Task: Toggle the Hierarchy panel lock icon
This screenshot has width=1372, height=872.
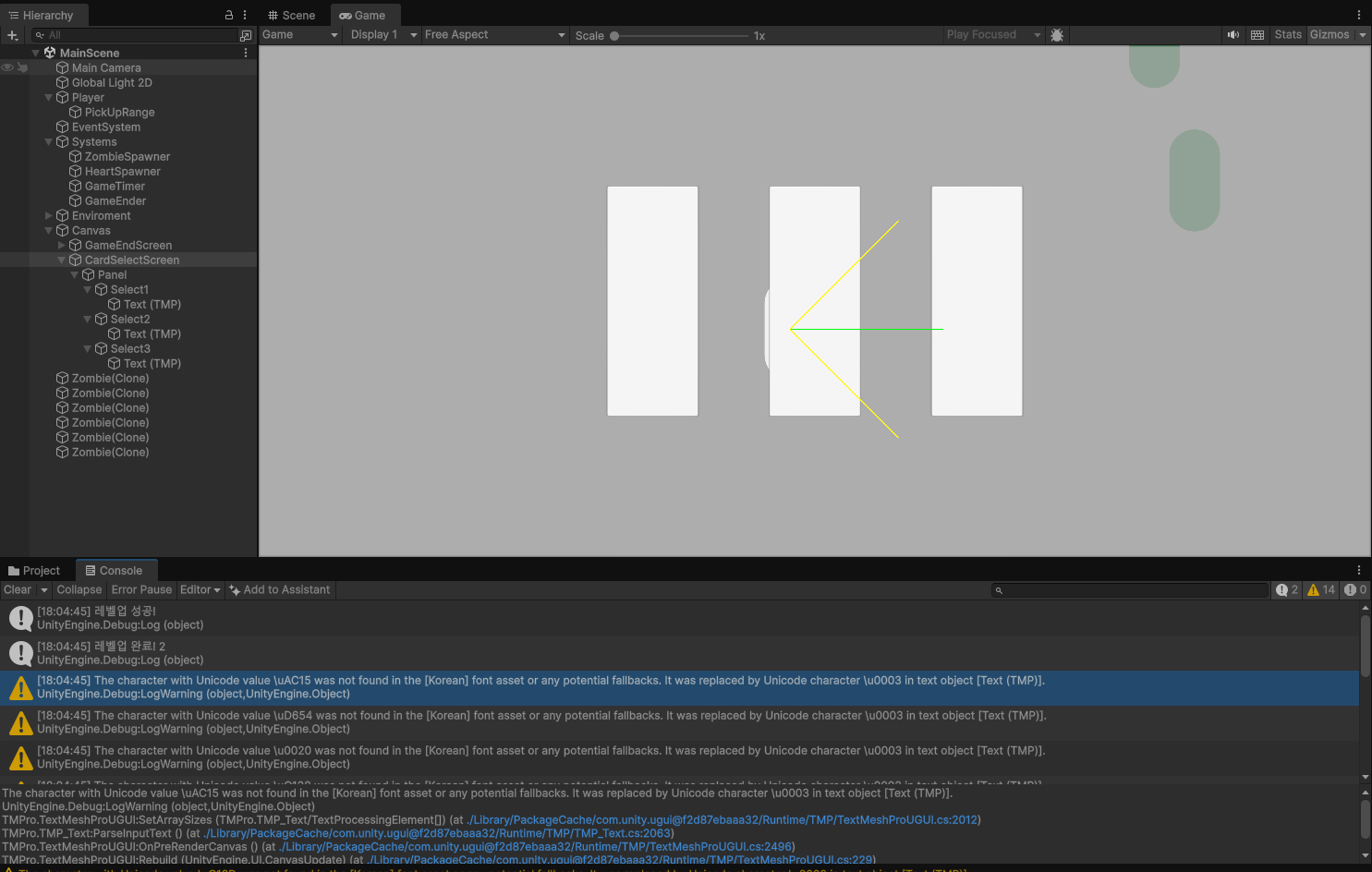Action: [x=229, y=15]
